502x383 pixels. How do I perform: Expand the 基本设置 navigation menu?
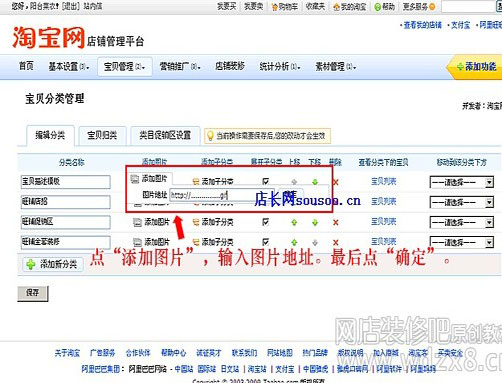[69, 67]
